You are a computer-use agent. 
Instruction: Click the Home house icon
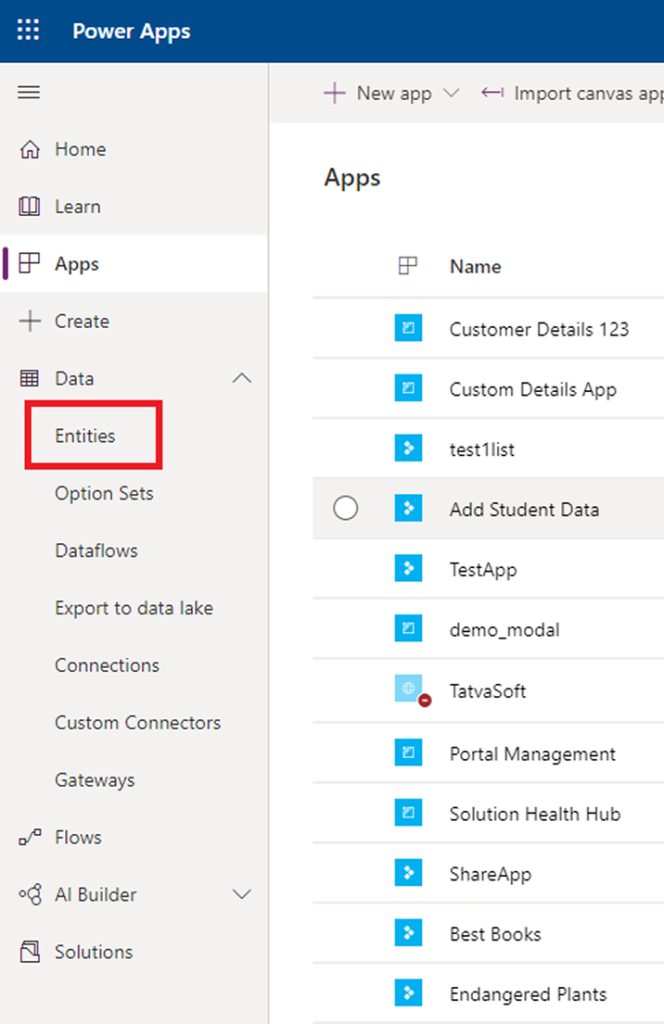tap(29, 150)
